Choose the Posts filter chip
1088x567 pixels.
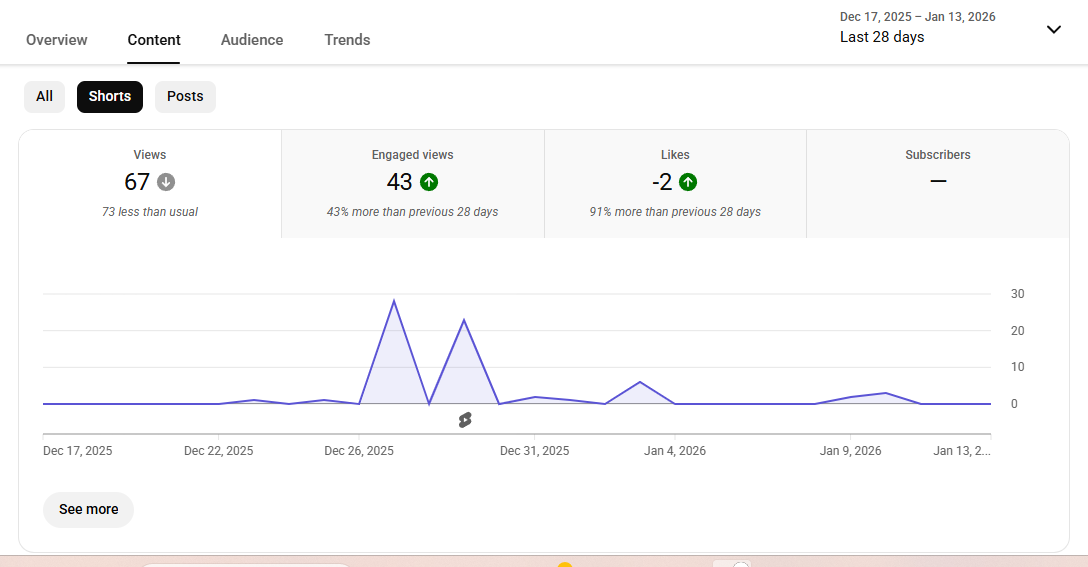pos(185,97)
